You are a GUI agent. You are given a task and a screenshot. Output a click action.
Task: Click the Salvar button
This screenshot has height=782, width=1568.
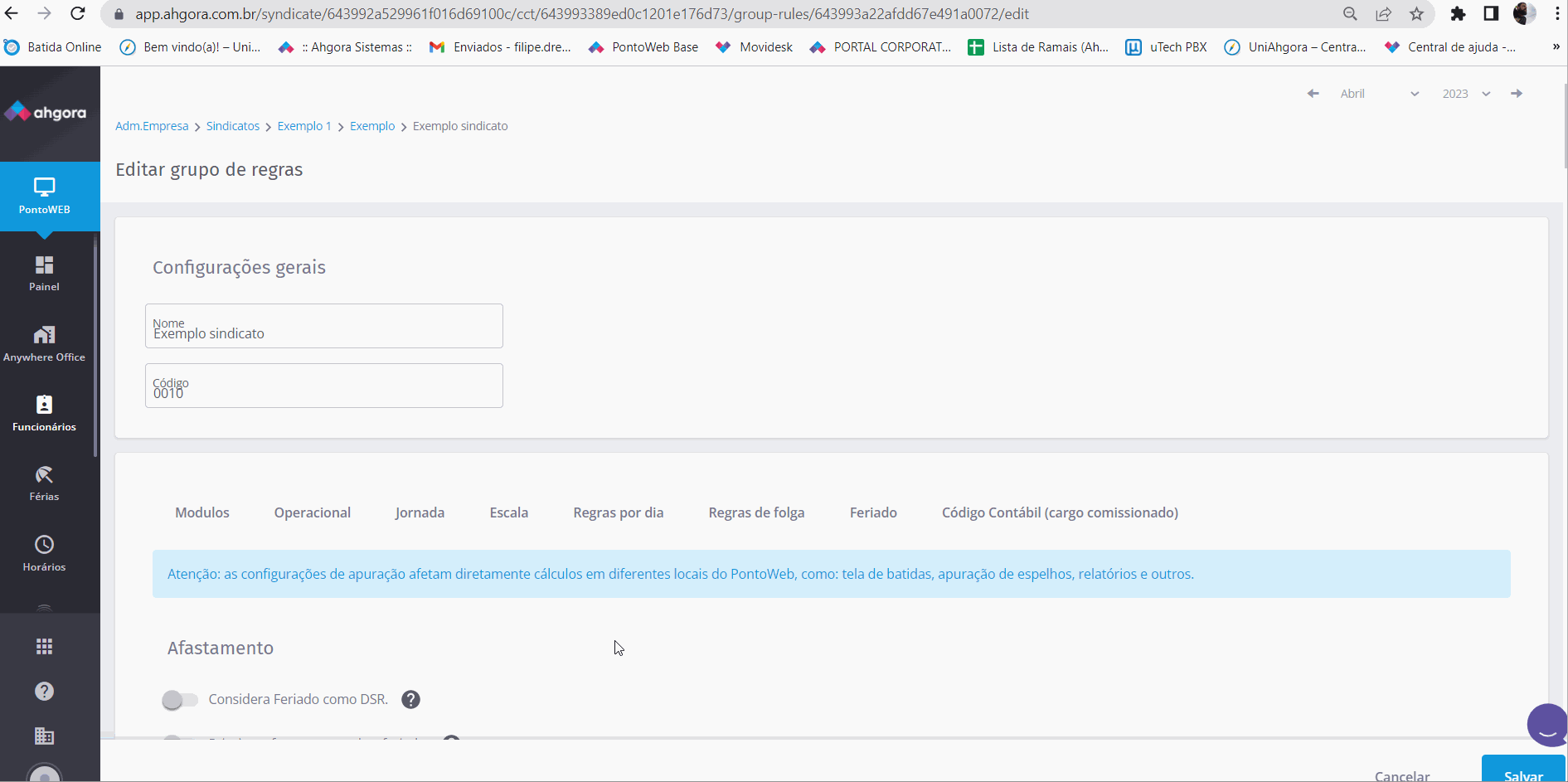coord(1523,770)
